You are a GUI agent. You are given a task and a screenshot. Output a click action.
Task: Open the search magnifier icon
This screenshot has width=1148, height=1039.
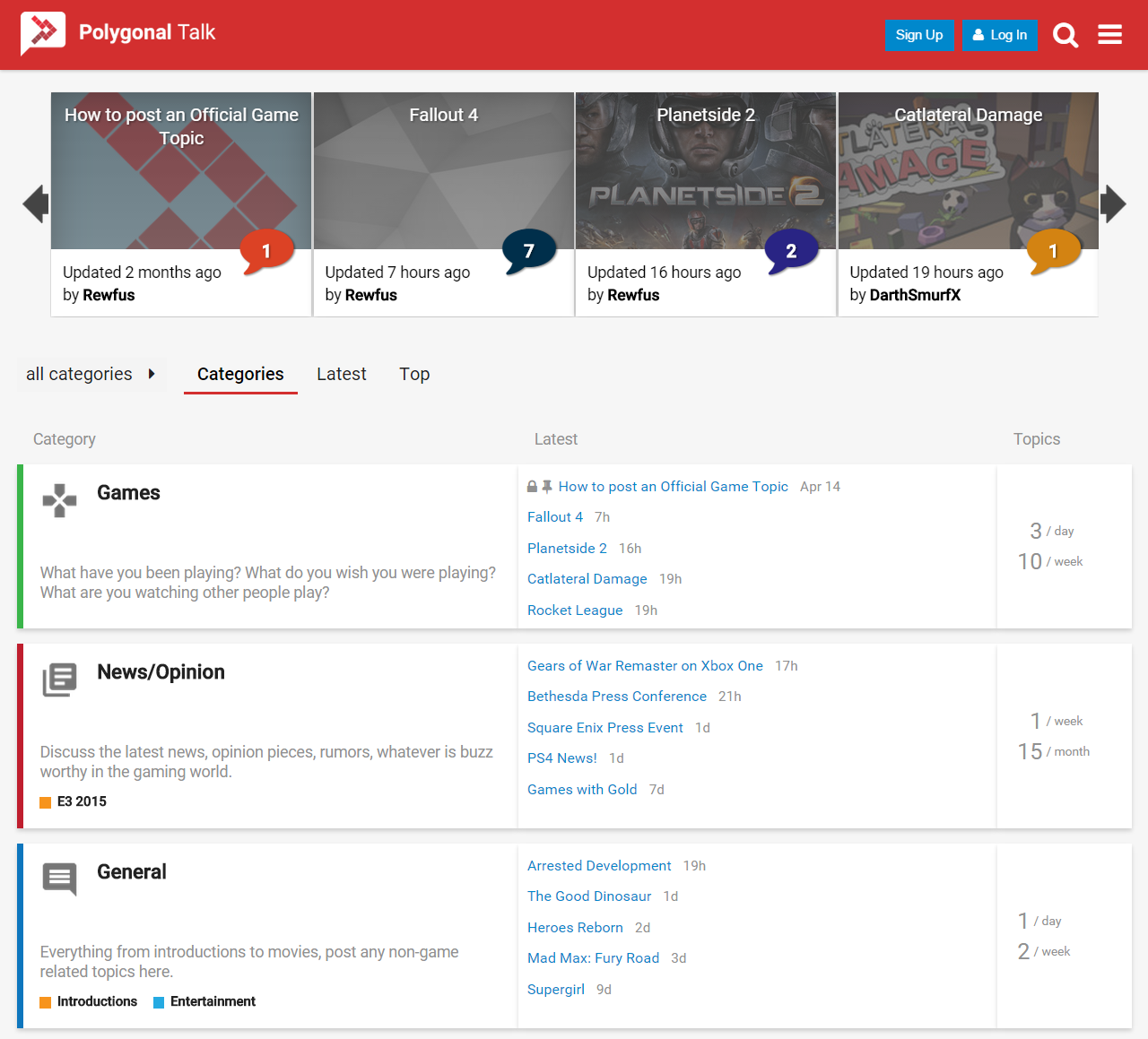point(1065,35)
